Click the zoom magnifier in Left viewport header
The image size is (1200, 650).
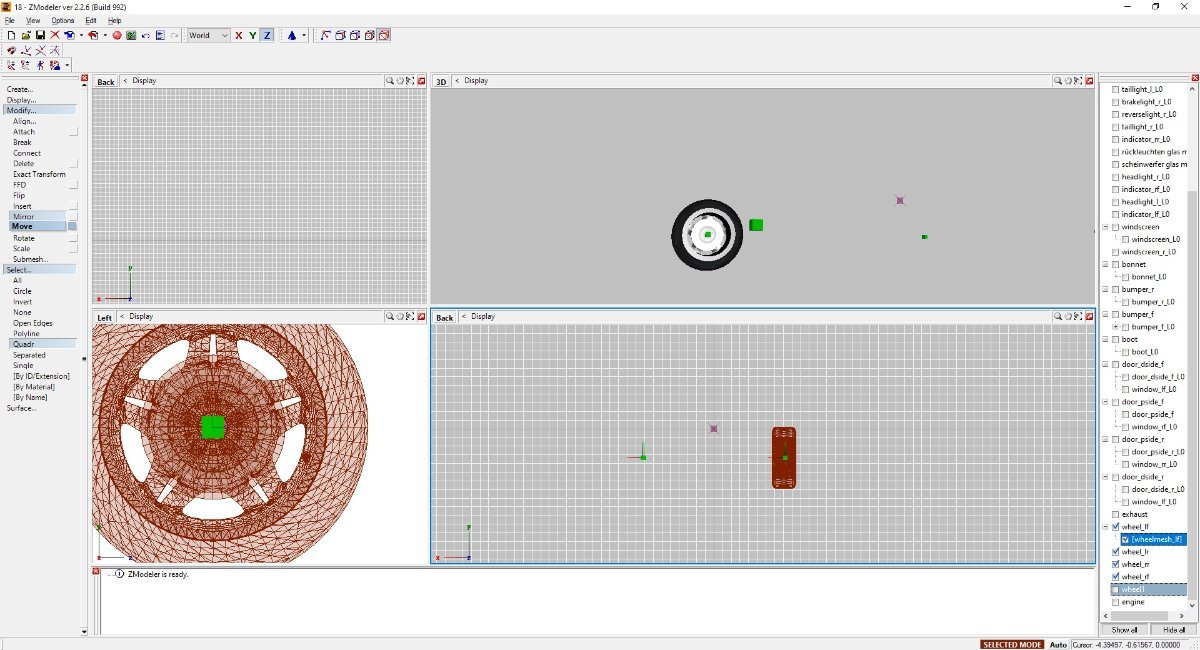[390, 317]
